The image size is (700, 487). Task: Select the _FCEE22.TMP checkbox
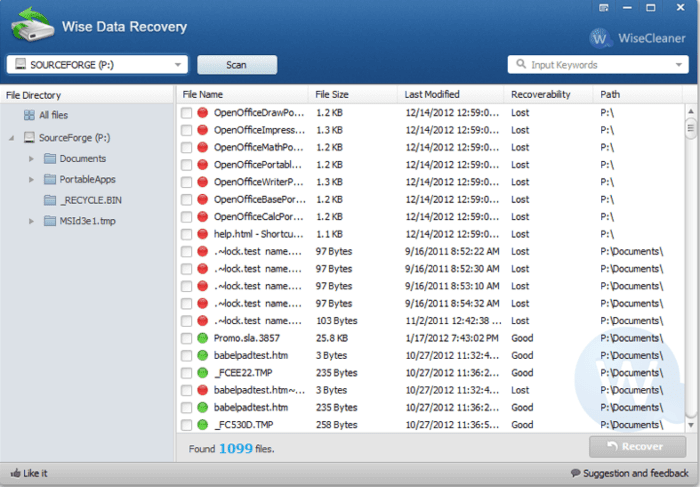click(x=187, y=373)
